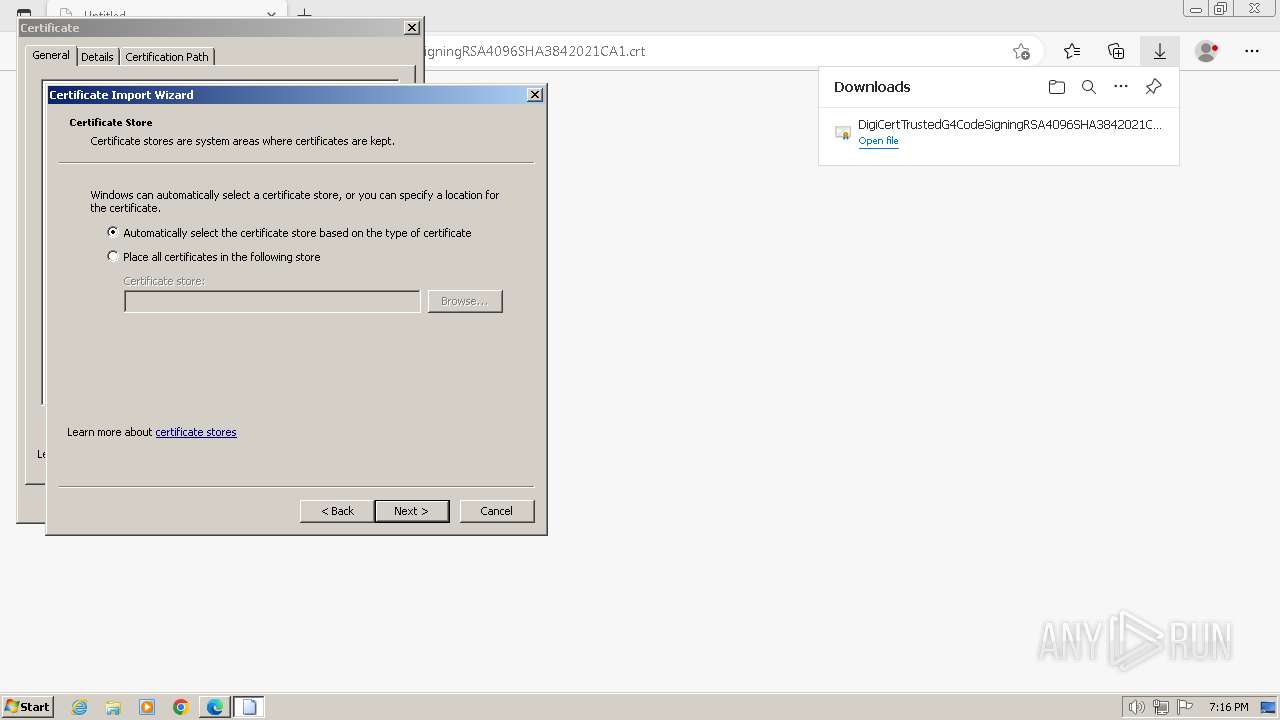Open the Certification Path tab
This screenshot has width=1280, height=720.
point(167,57)
